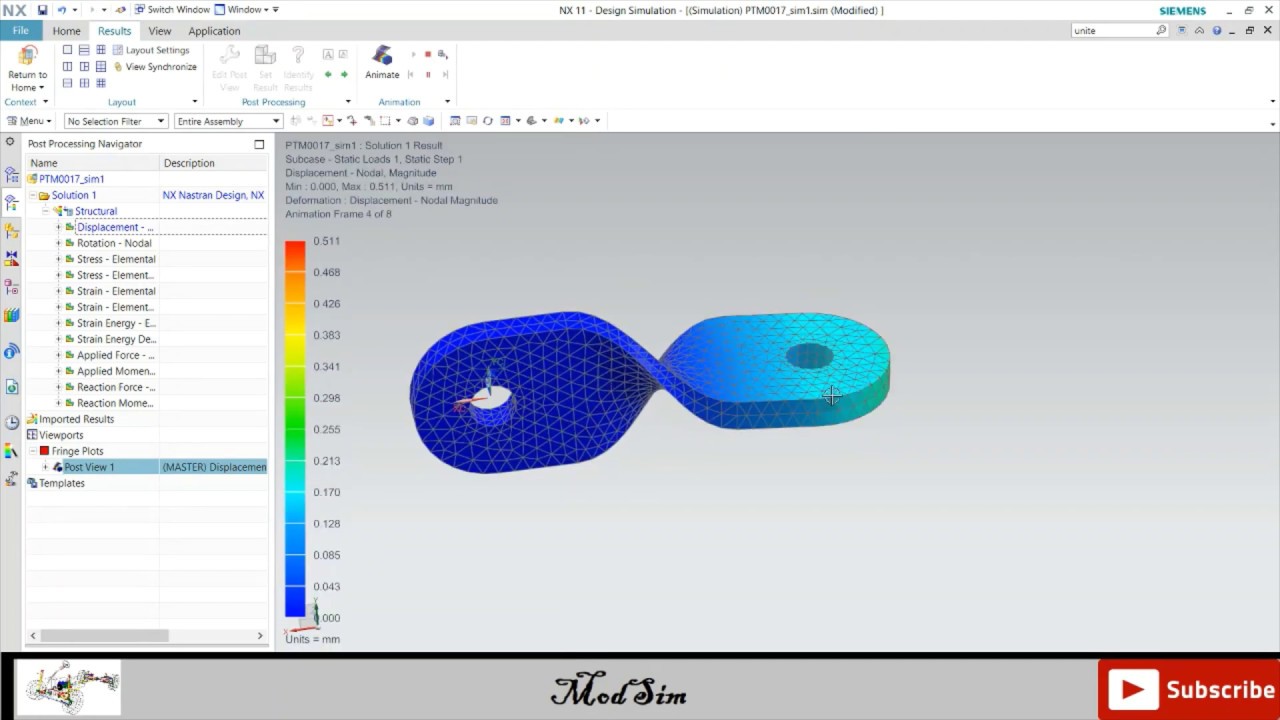Open the History clock icon in resource bar
1280x720 pixels.
click(x=11, y=422)
